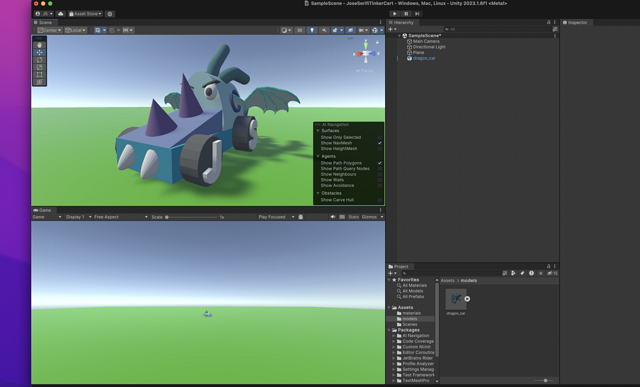Uncheck Show NavMesh
The image size is (640, 387).
380,143
